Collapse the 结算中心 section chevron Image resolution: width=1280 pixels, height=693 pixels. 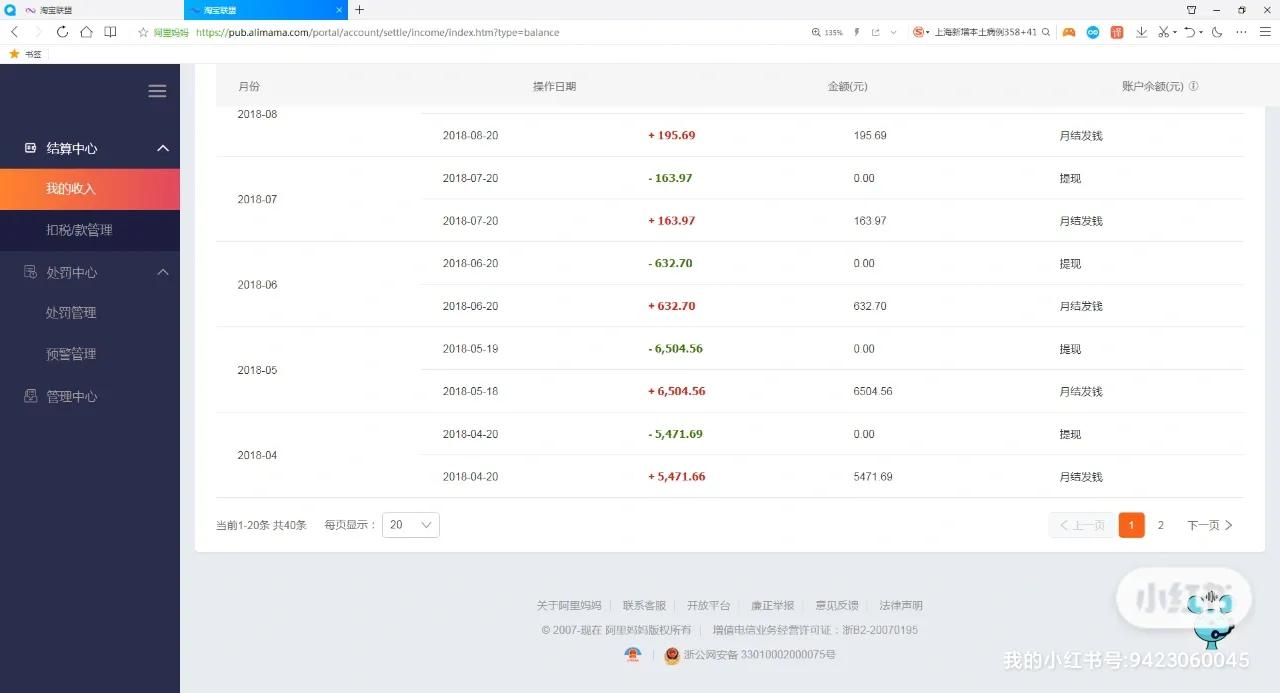point(163,147)
